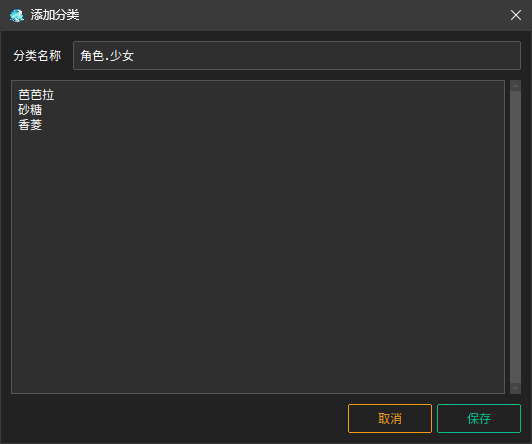
Task: Click the 角色 text in name field
Action: (92, 56)
